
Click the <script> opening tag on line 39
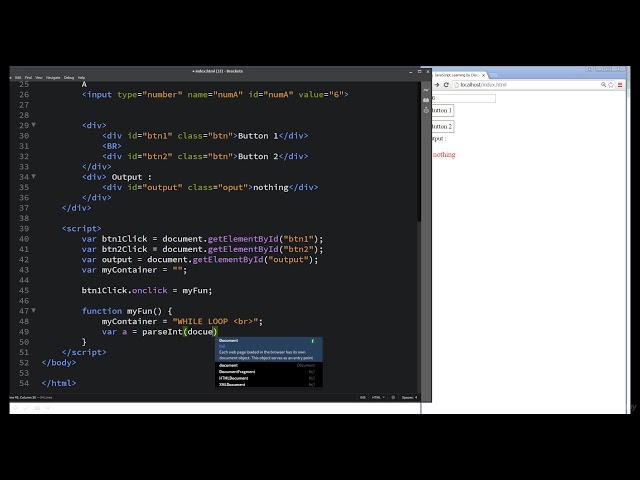[x=82, y=228]
